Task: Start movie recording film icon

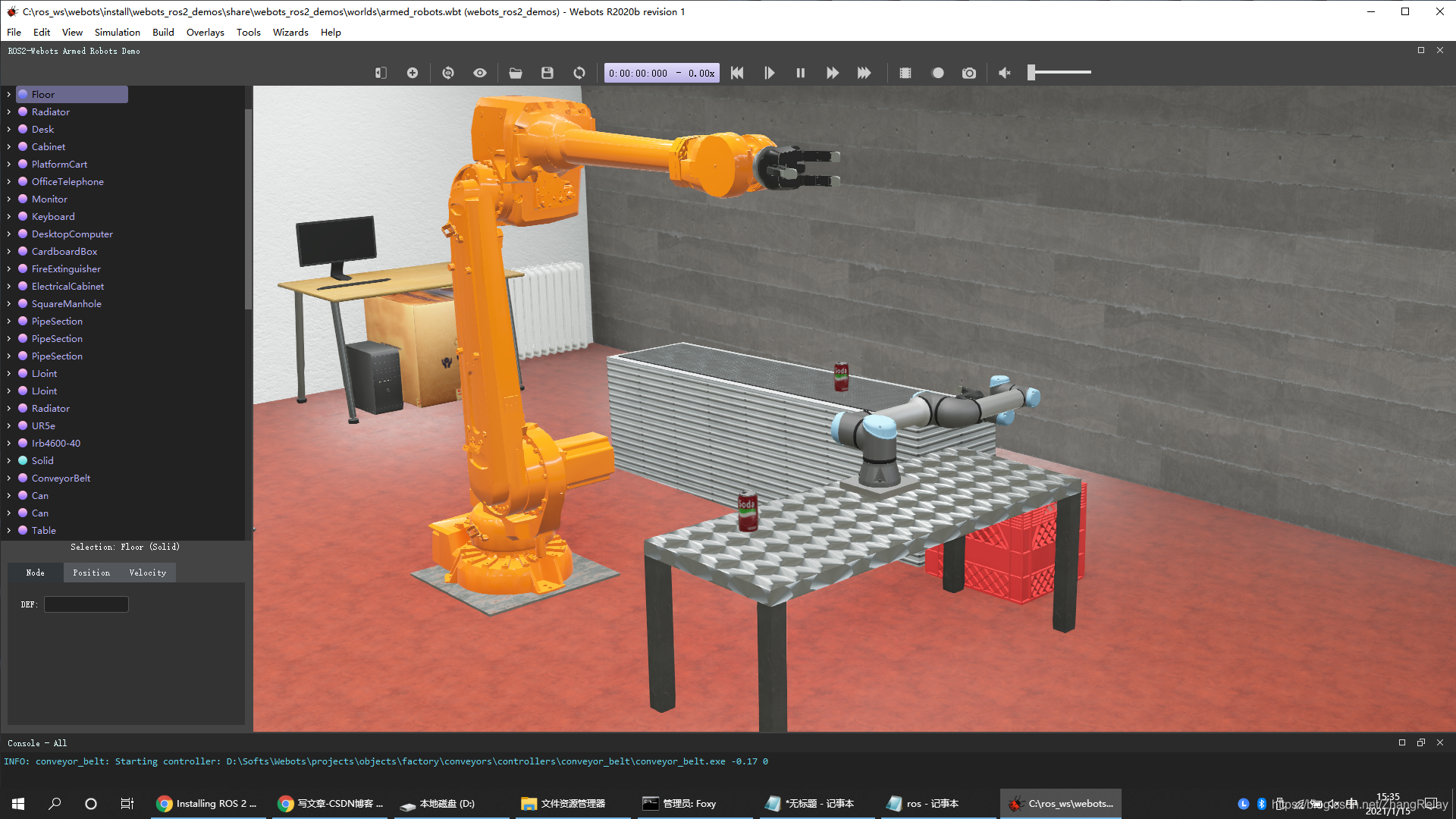Action: click(x=905, y=73)
